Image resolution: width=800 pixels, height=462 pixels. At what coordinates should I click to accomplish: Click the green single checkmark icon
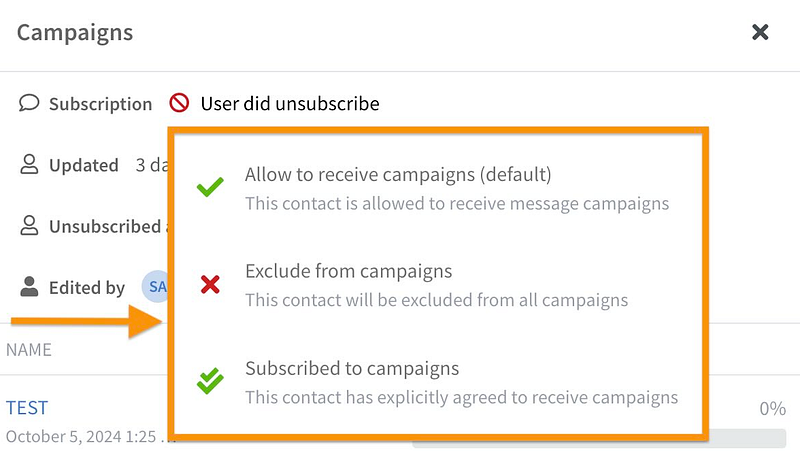point(210,188)
